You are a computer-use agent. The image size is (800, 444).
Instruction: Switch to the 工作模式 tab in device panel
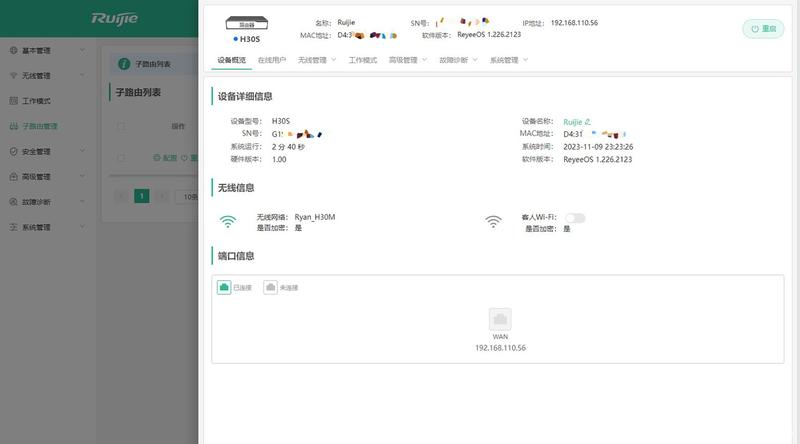363,60
